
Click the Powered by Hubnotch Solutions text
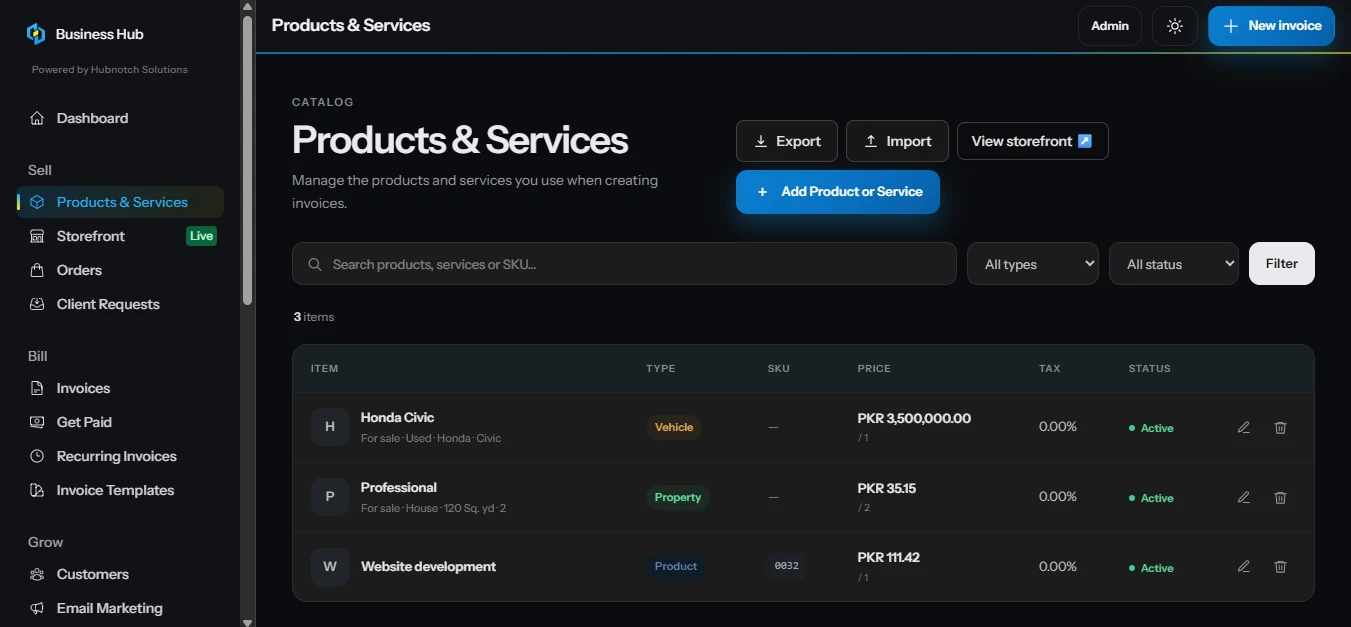click(110, 70)
